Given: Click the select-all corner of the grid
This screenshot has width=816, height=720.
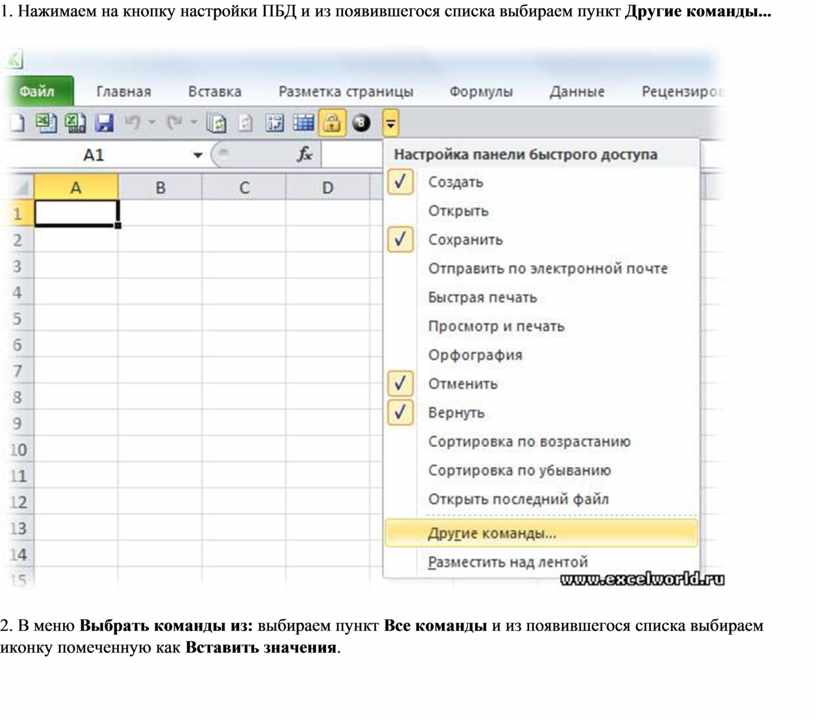Looking at the screenshot, I should click(21, 187).
